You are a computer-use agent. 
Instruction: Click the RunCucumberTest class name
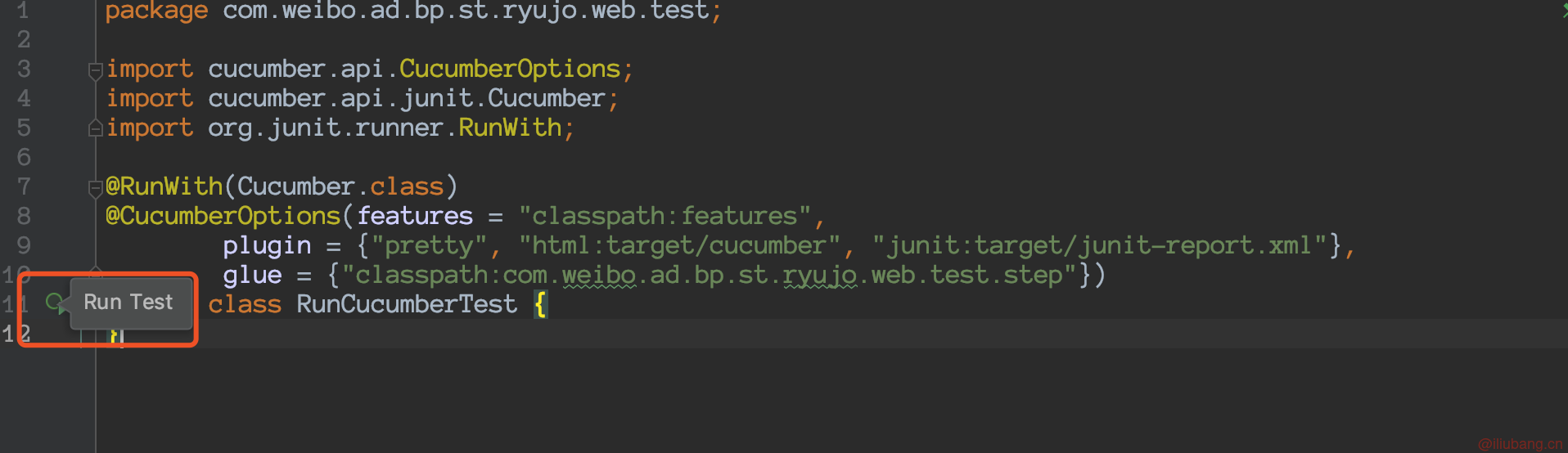click(406, 304)
